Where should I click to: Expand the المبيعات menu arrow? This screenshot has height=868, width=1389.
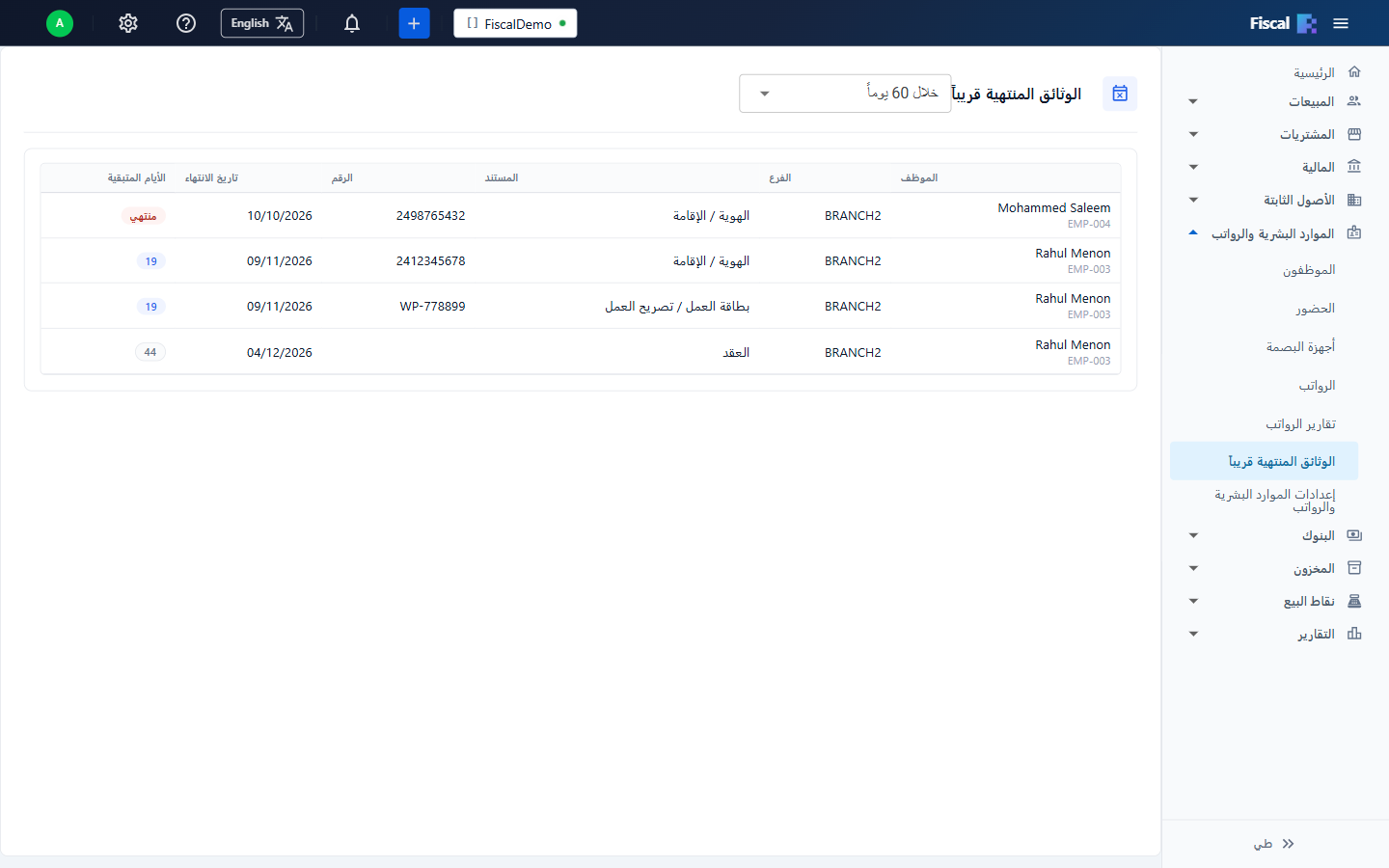[1193, 101]
